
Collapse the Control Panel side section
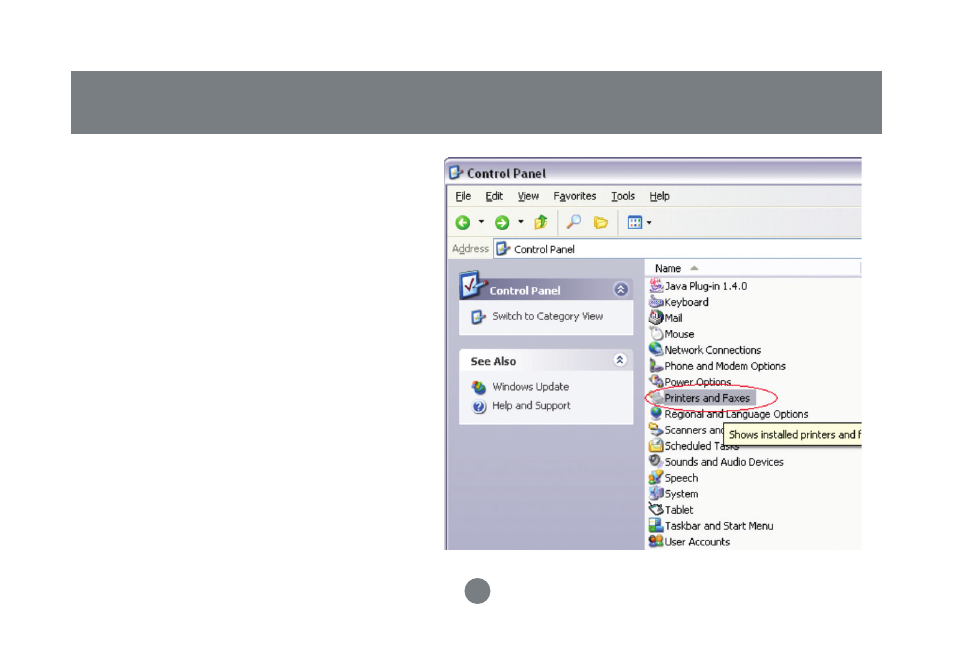click(x=621, y=290)
